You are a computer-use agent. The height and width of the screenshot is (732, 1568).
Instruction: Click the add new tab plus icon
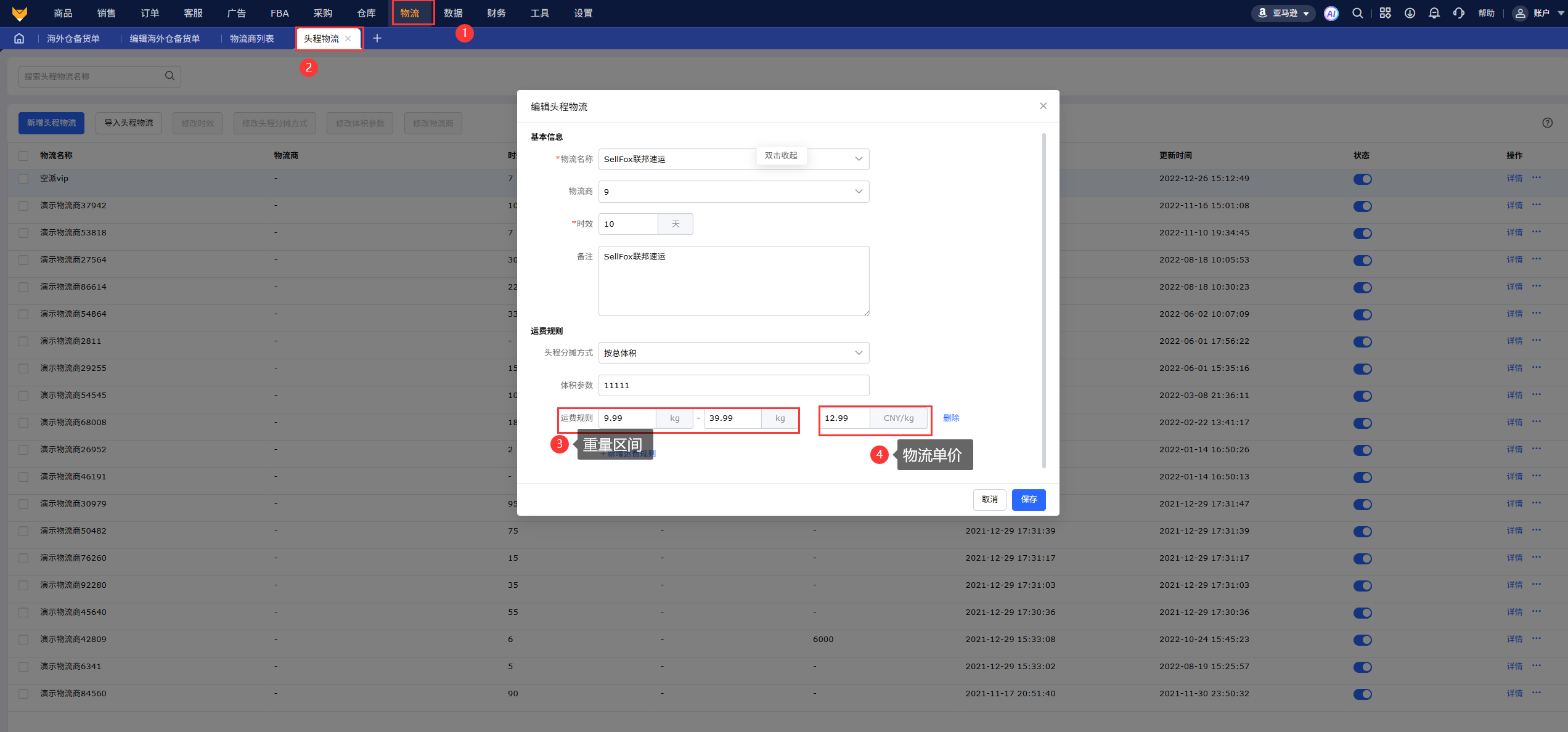pyautogui.click(x=377, y=39)
